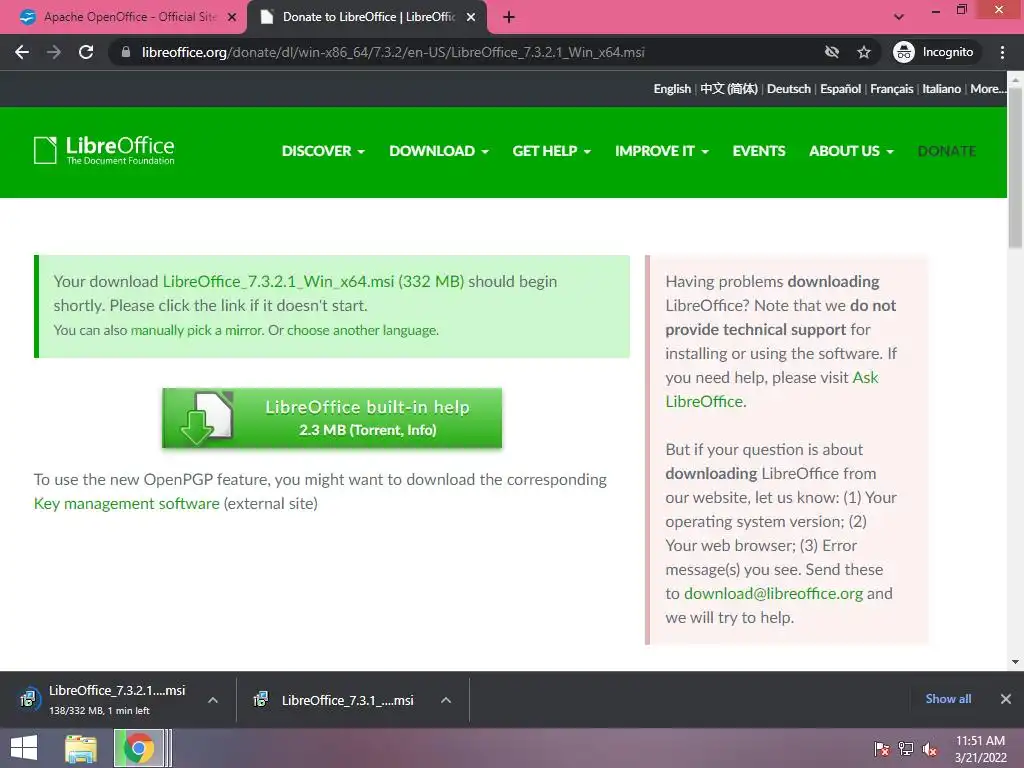Open the Windows Start menu
Viewport: 1024px width, 768px height.
coord(24,748)
